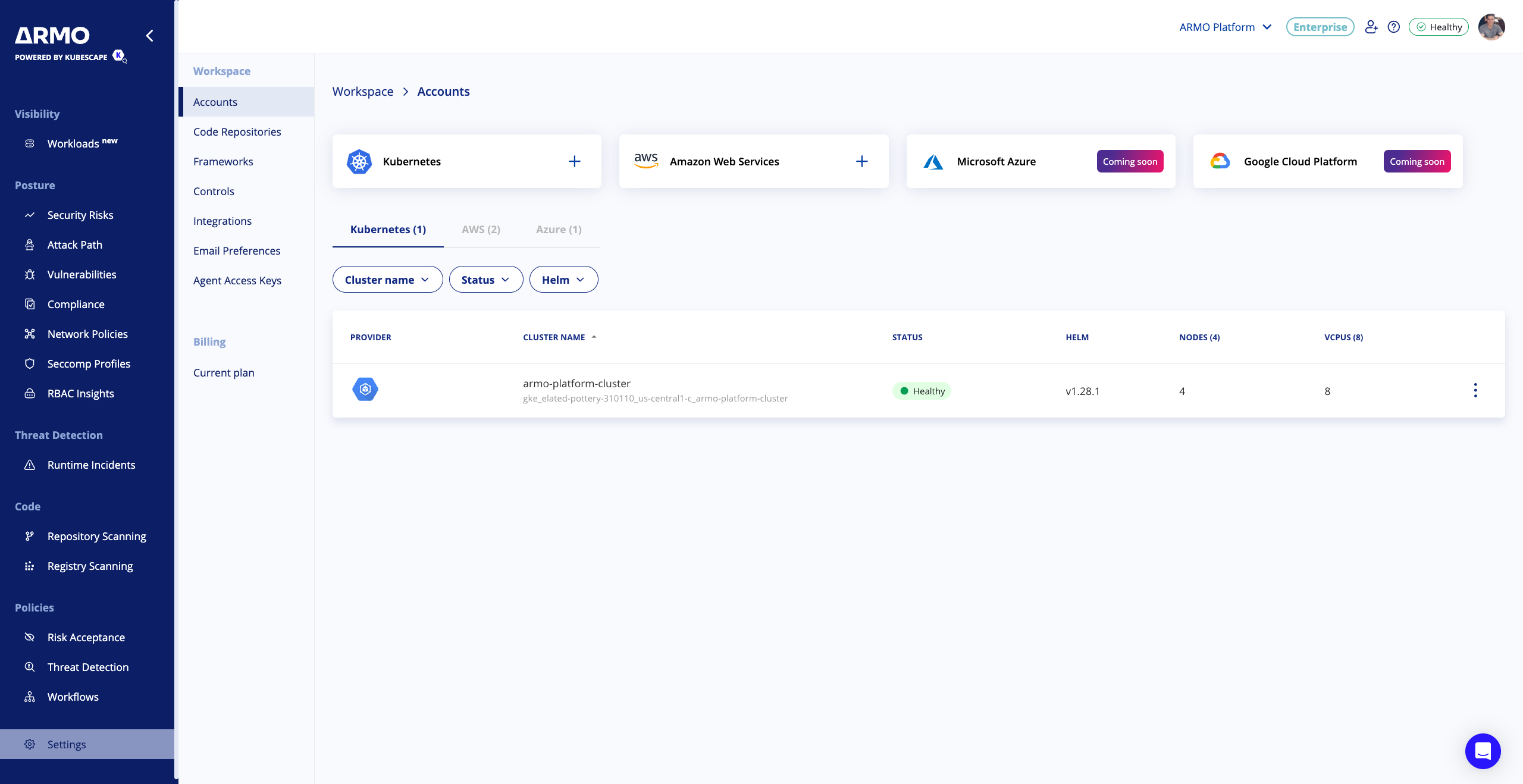Click the Microsoft Azure Coming soon badge
This screenshot has height=784, width=1523.
pos(1130,161)
